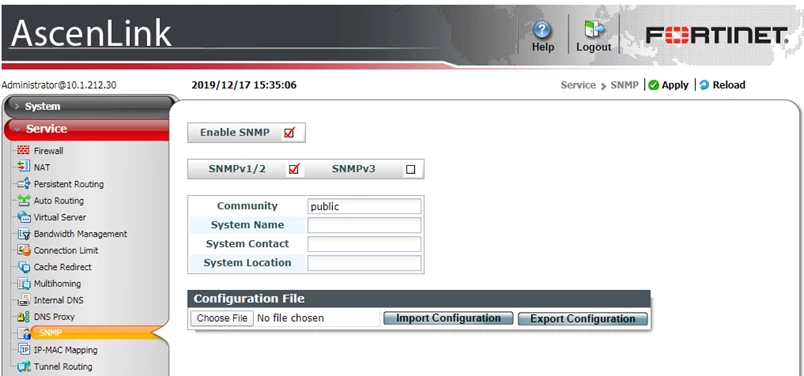Click the System Contact input field
Screen dimensions: 804x376
click(x=364, y=244)
